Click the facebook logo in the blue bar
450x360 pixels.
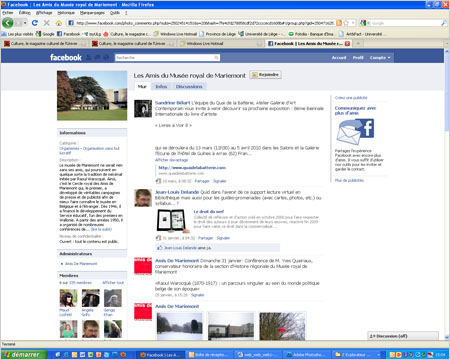66,57
